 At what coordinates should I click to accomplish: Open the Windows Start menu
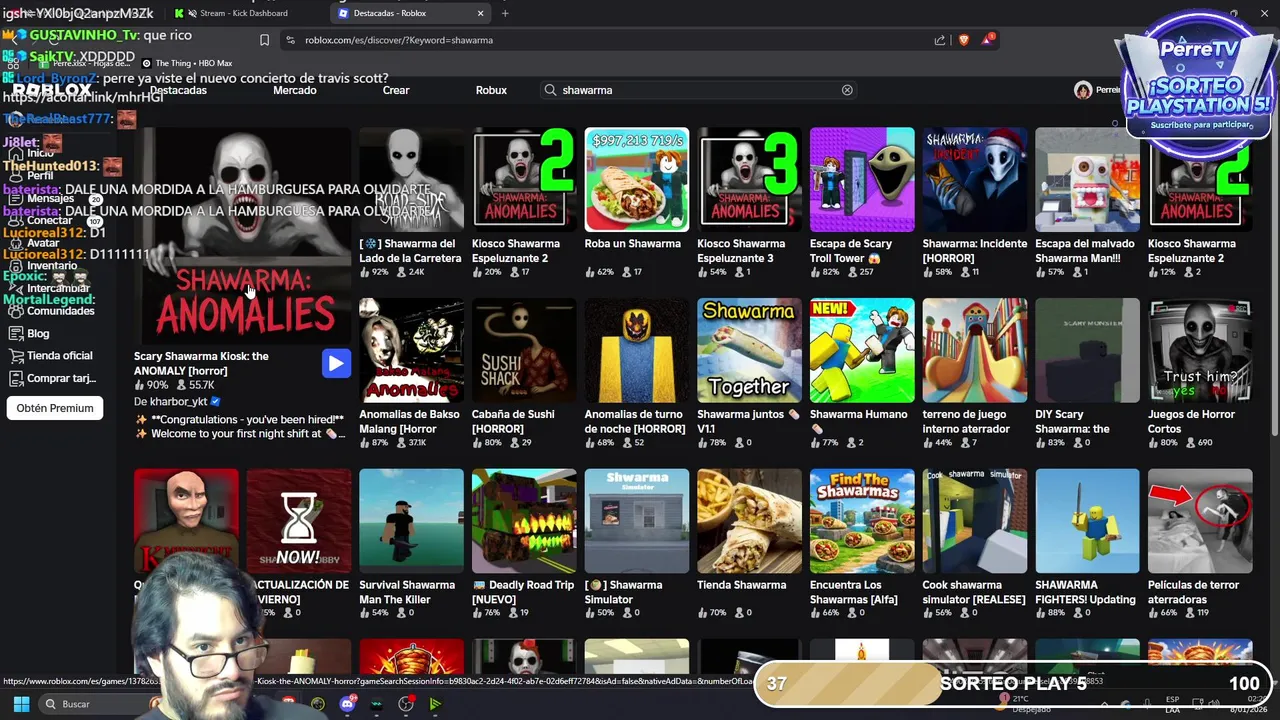tap(21, 704)
